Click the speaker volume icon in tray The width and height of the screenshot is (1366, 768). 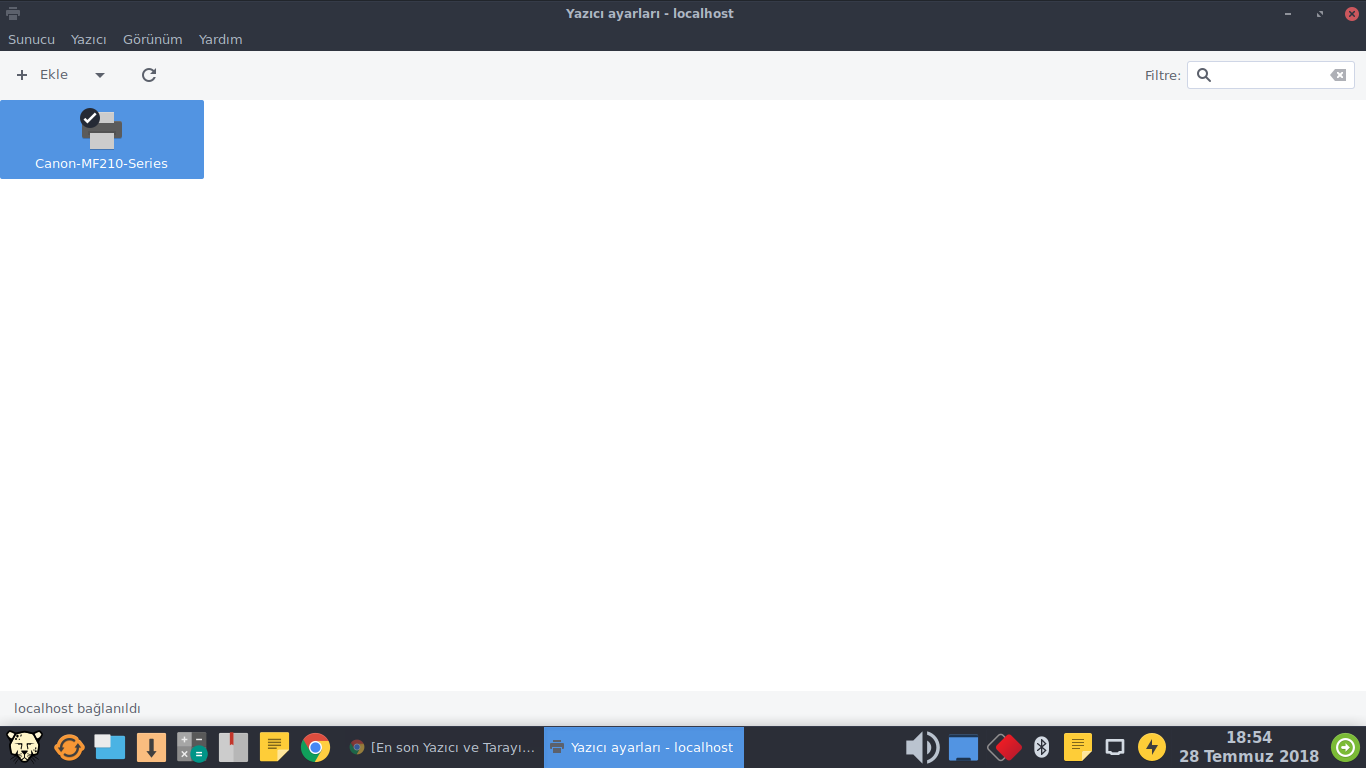click(x=921, y=747)
